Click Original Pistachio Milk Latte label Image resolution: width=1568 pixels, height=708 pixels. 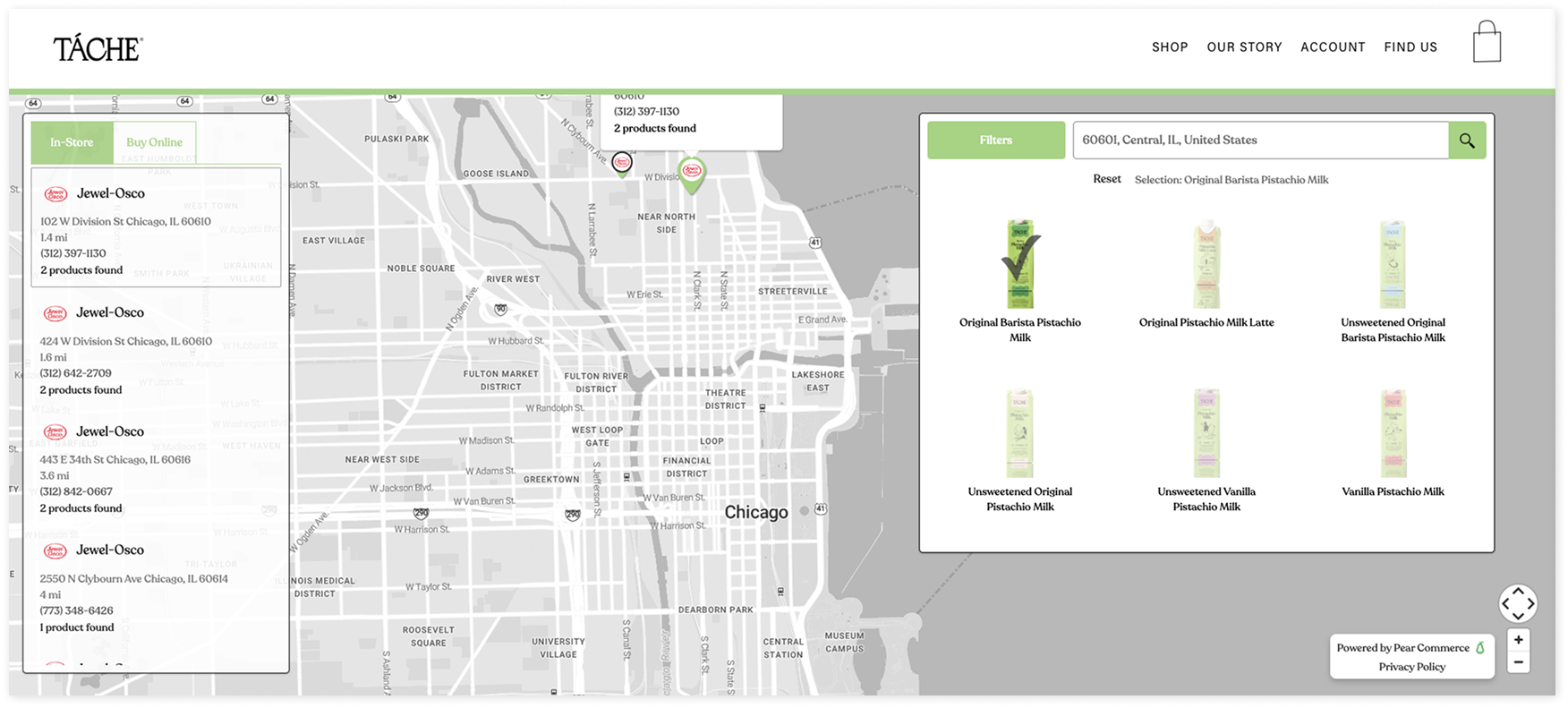(1206, 322)
